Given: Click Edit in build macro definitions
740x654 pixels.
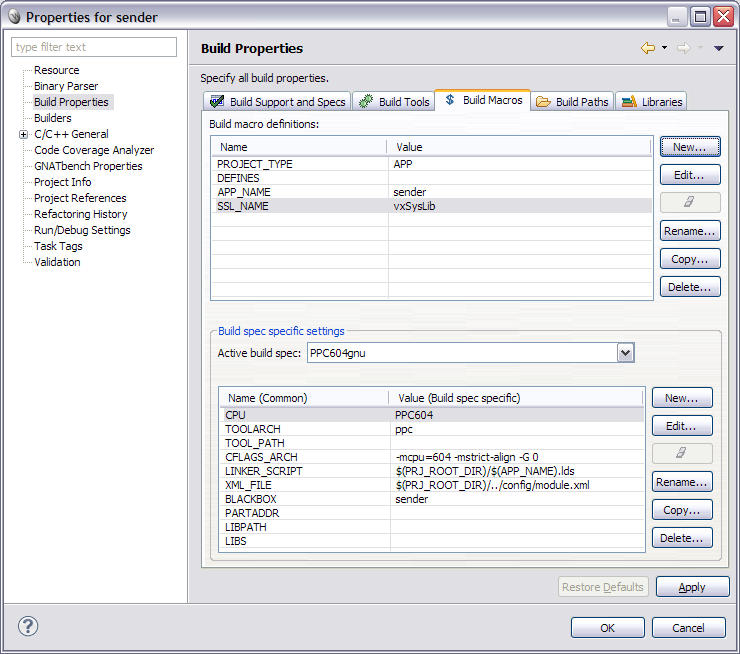Looking at the screenshot, I should point(690,175).
